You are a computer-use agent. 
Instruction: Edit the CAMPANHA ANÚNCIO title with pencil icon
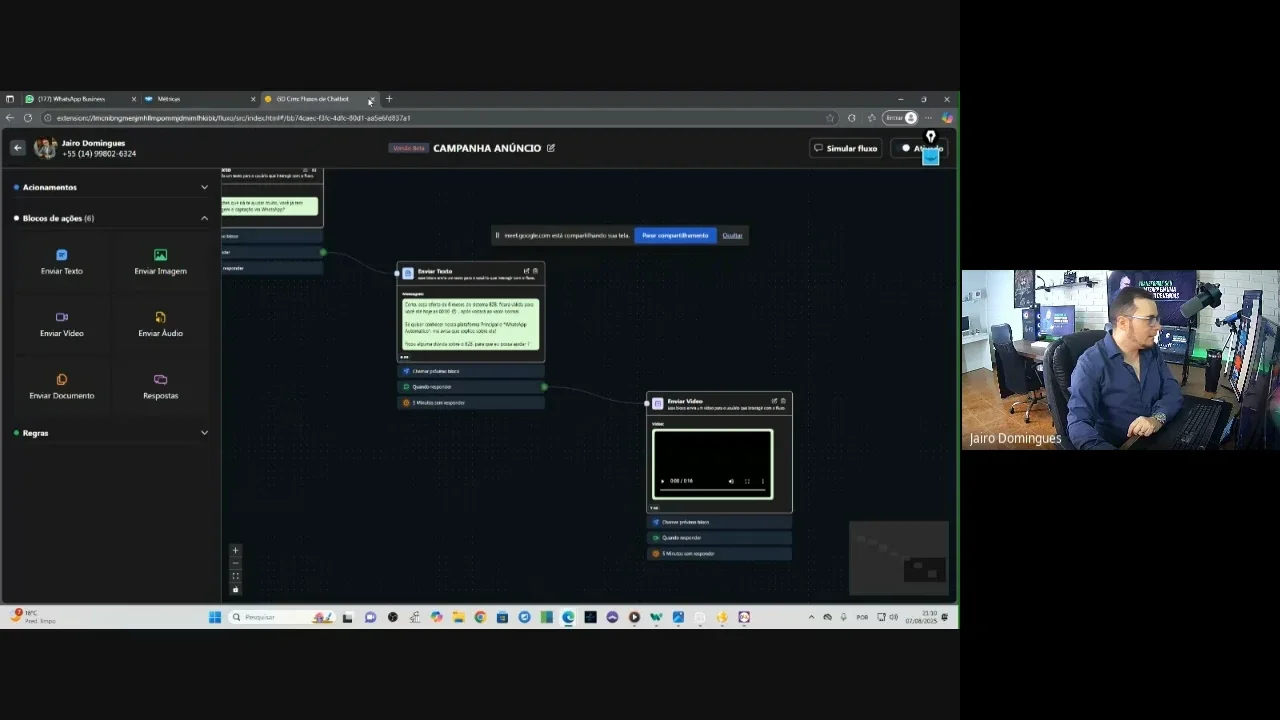[551, 148]
